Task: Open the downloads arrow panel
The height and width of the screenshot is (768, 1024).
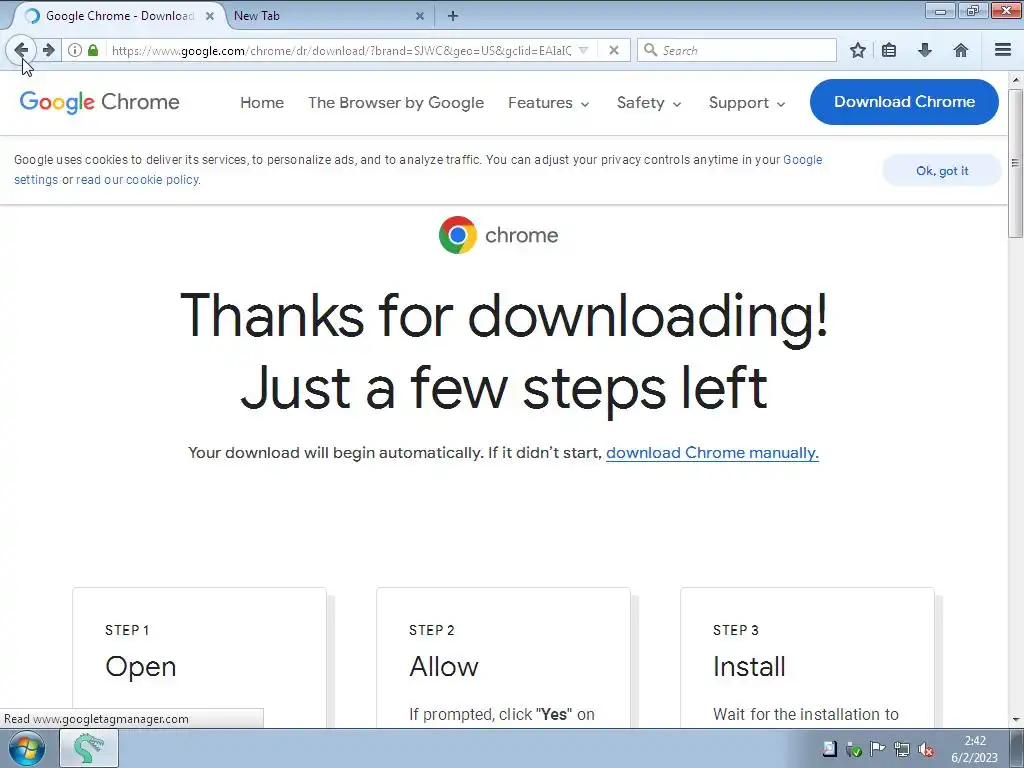Action: pyautogui.click(x=925, y=50)
